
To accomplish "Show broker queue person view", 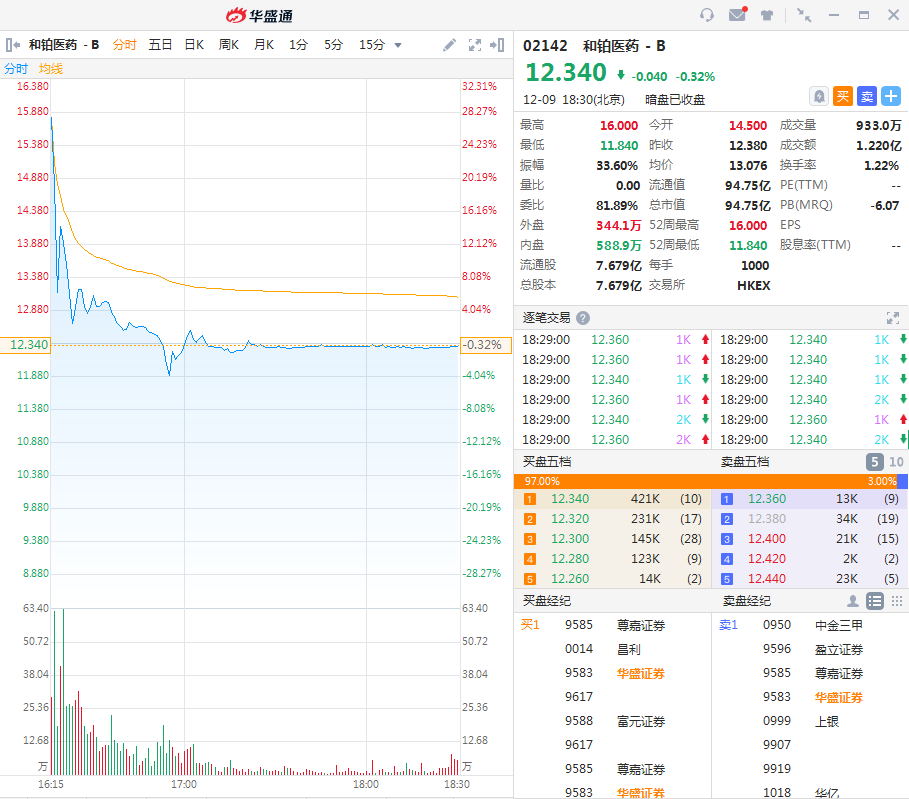I will point(853,601).
